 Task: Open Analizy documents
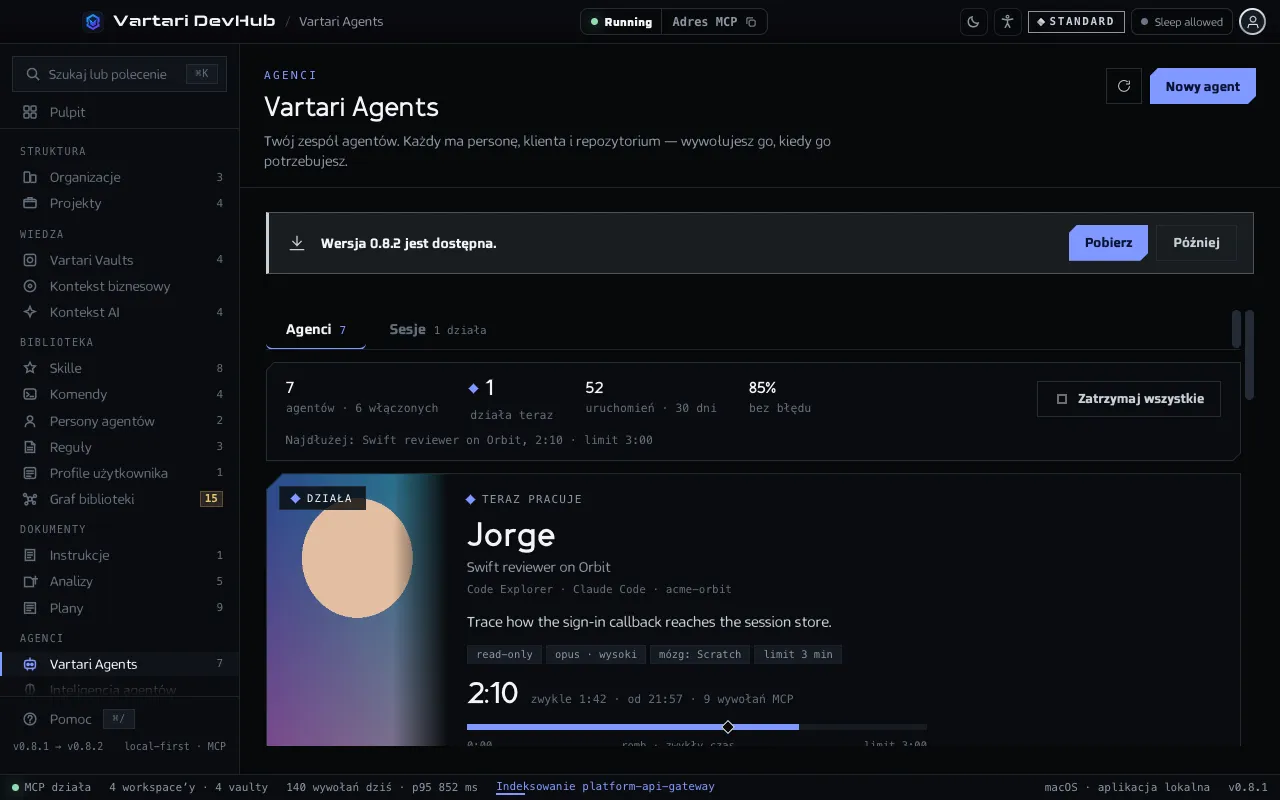(x=120, y=581)
